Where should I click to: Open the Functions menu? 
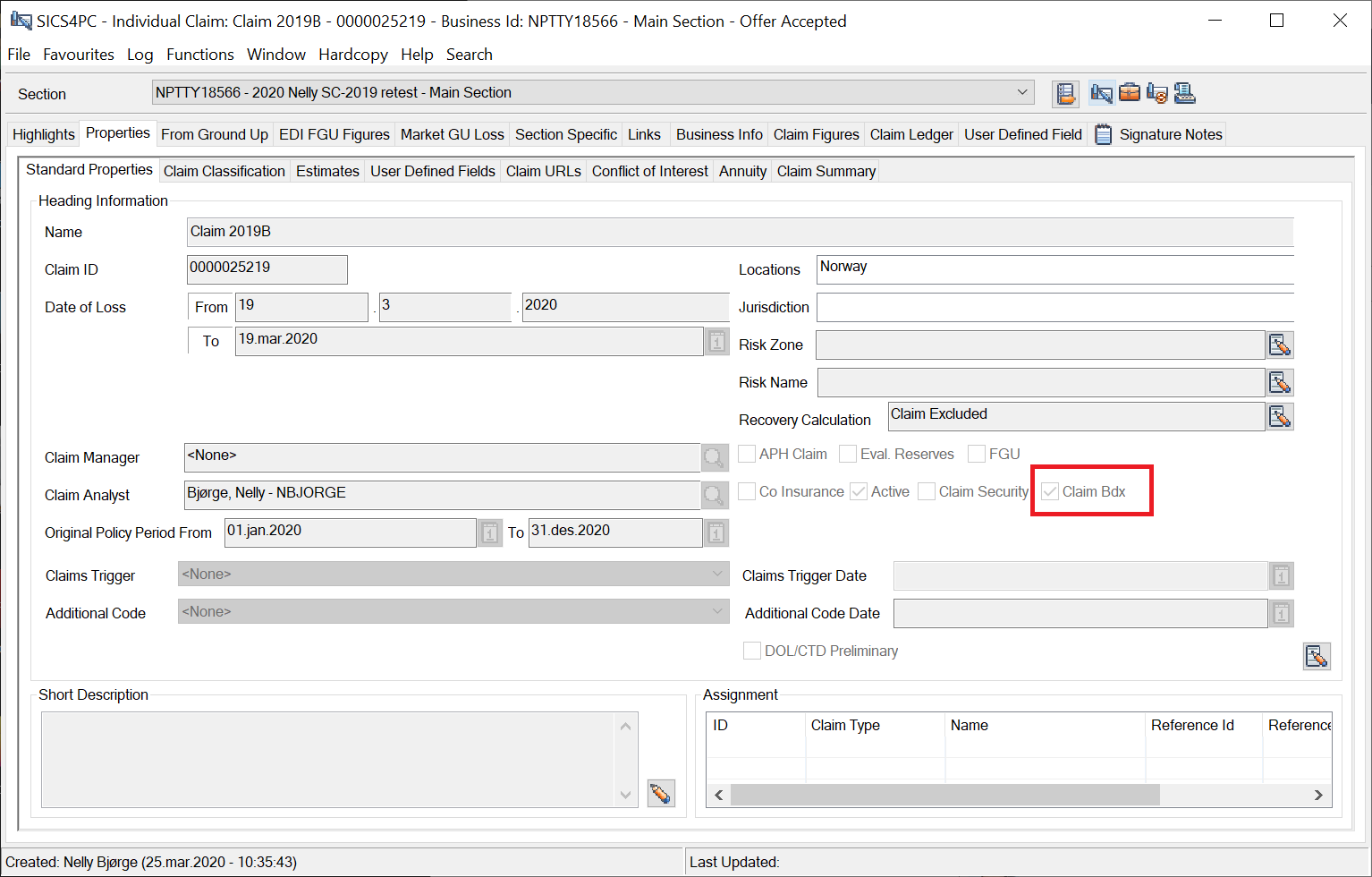pos(199,55)
